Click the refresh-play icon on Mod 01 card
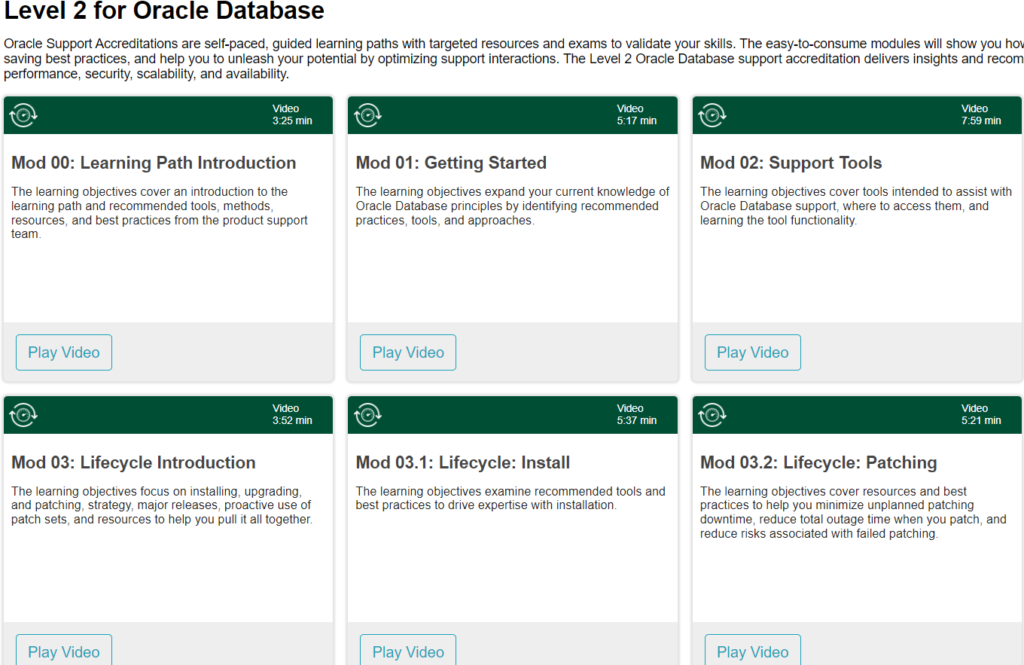Screen dimensions: 1024x665 368,116
